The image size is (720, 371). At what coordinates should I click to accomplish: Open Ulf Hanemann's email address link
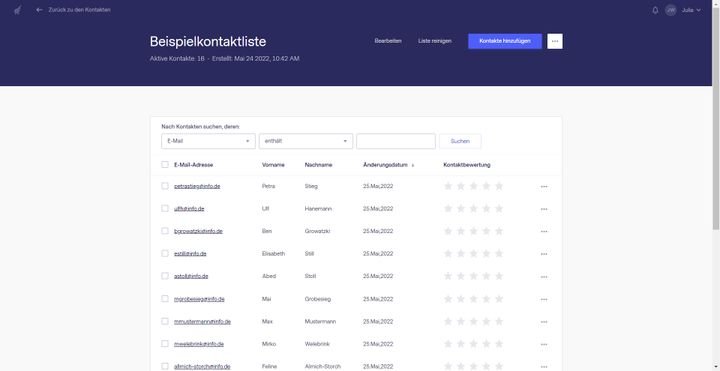(189, 209)
